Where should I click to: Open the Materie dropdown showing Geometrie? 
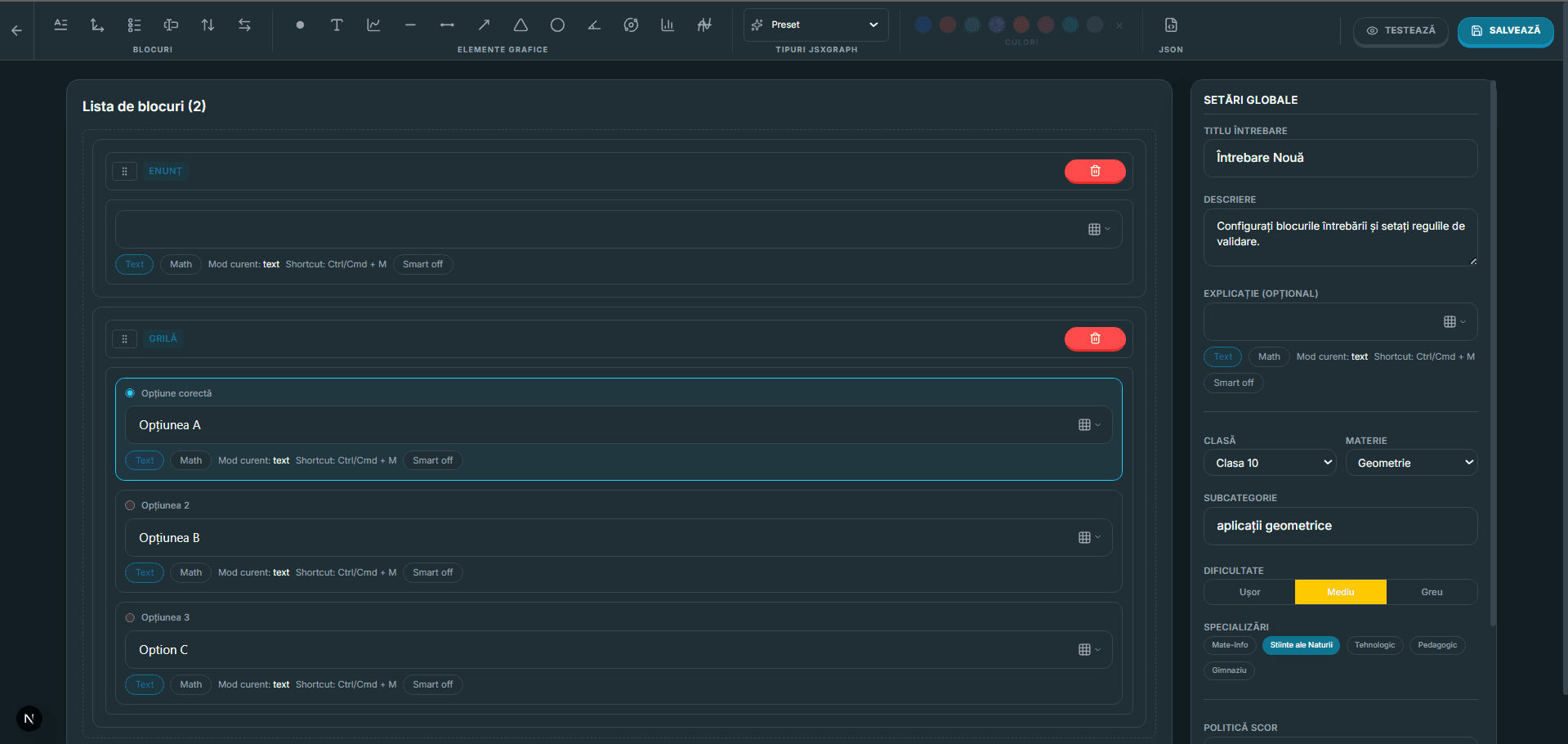coord(1411,463)
